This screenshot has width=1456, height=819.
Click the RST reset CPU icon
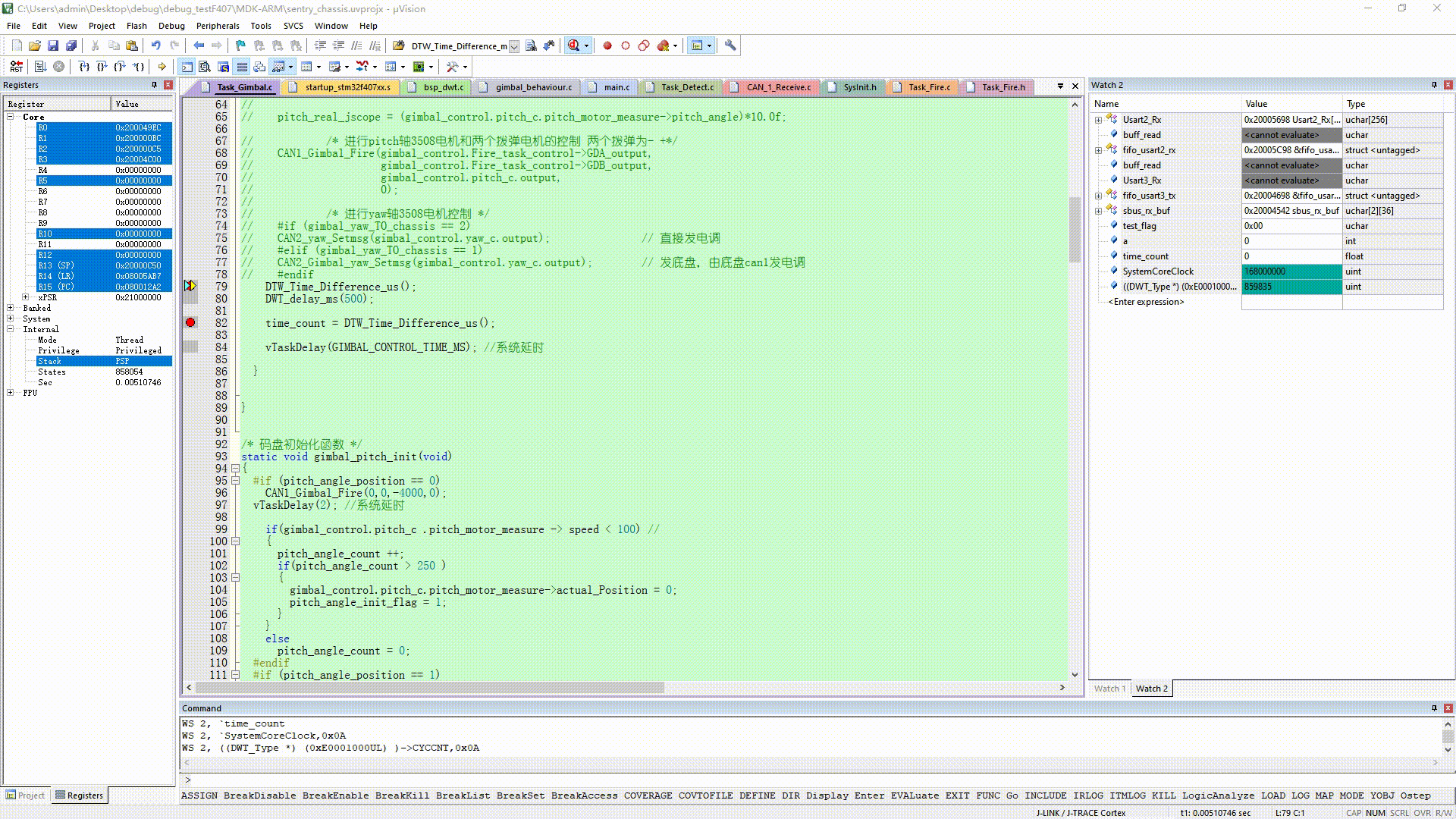17,67
